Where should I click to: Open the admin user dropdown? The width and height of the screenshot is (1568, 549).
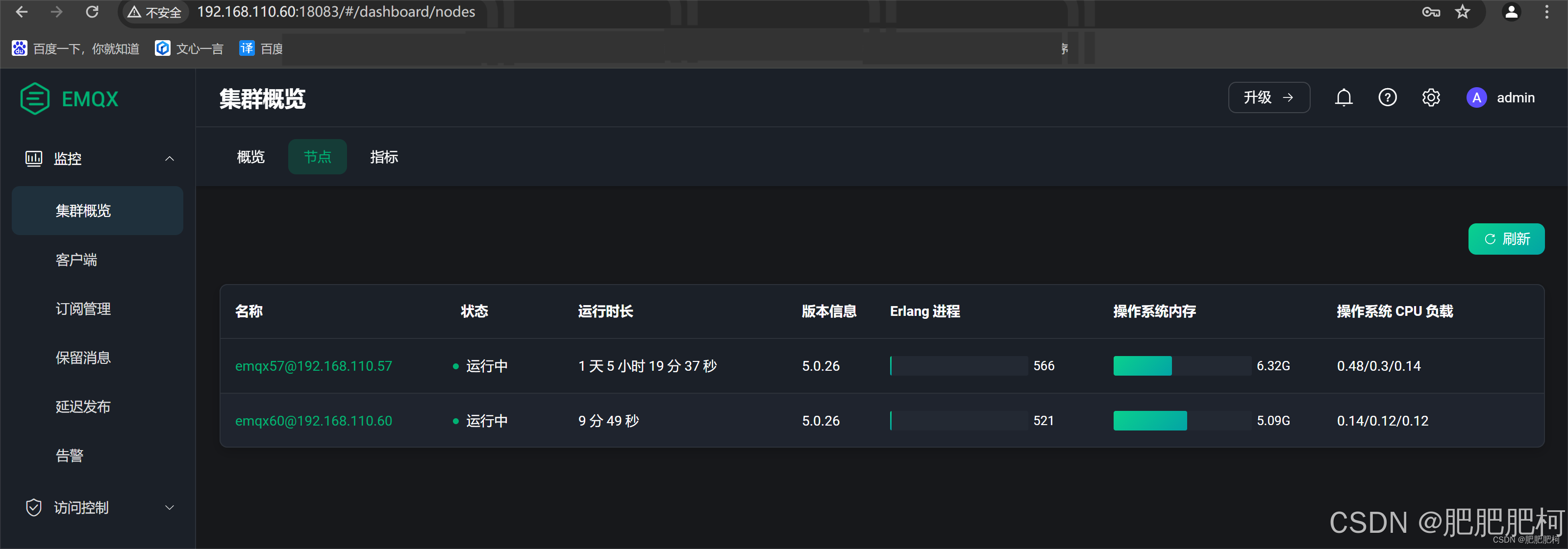tap(1515, 97)
